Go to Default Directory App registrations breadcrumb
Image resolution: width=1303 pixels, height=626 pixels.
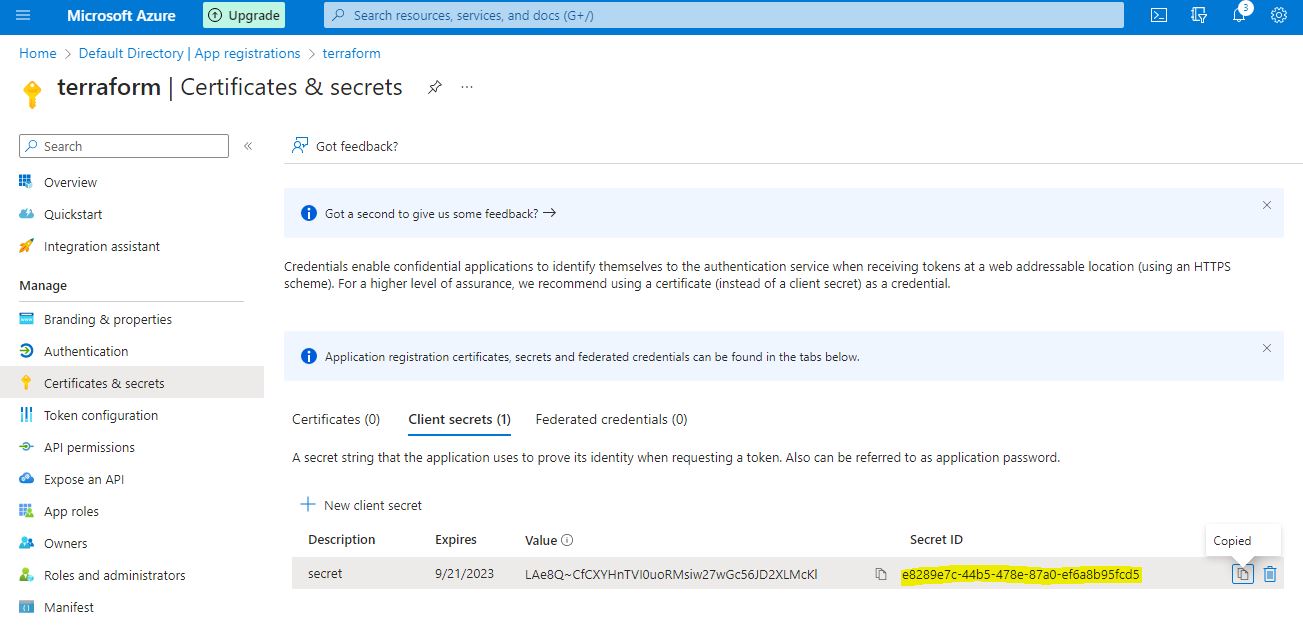(x=189, y=53)
